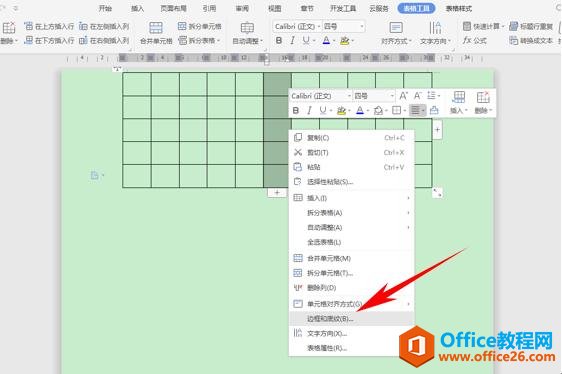Screen dimensions: 562x374
Task: Switch to the 视图 (View) tab
Action: pos(275,8)
